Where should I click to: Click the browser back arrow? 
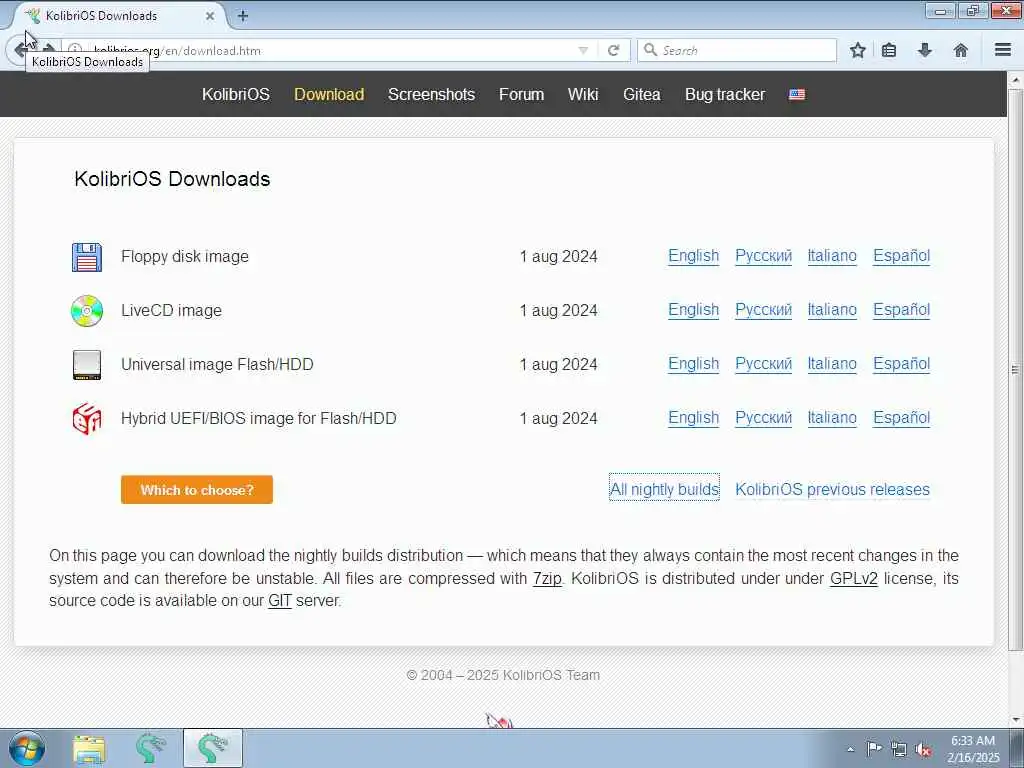(x=20, y=50)
